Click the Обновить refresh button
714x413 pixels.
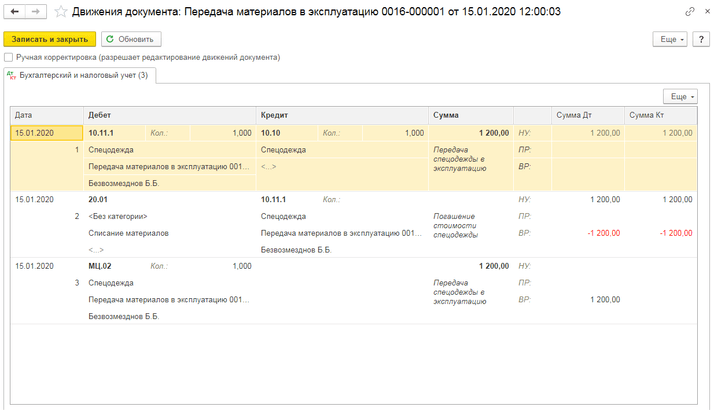130,39
